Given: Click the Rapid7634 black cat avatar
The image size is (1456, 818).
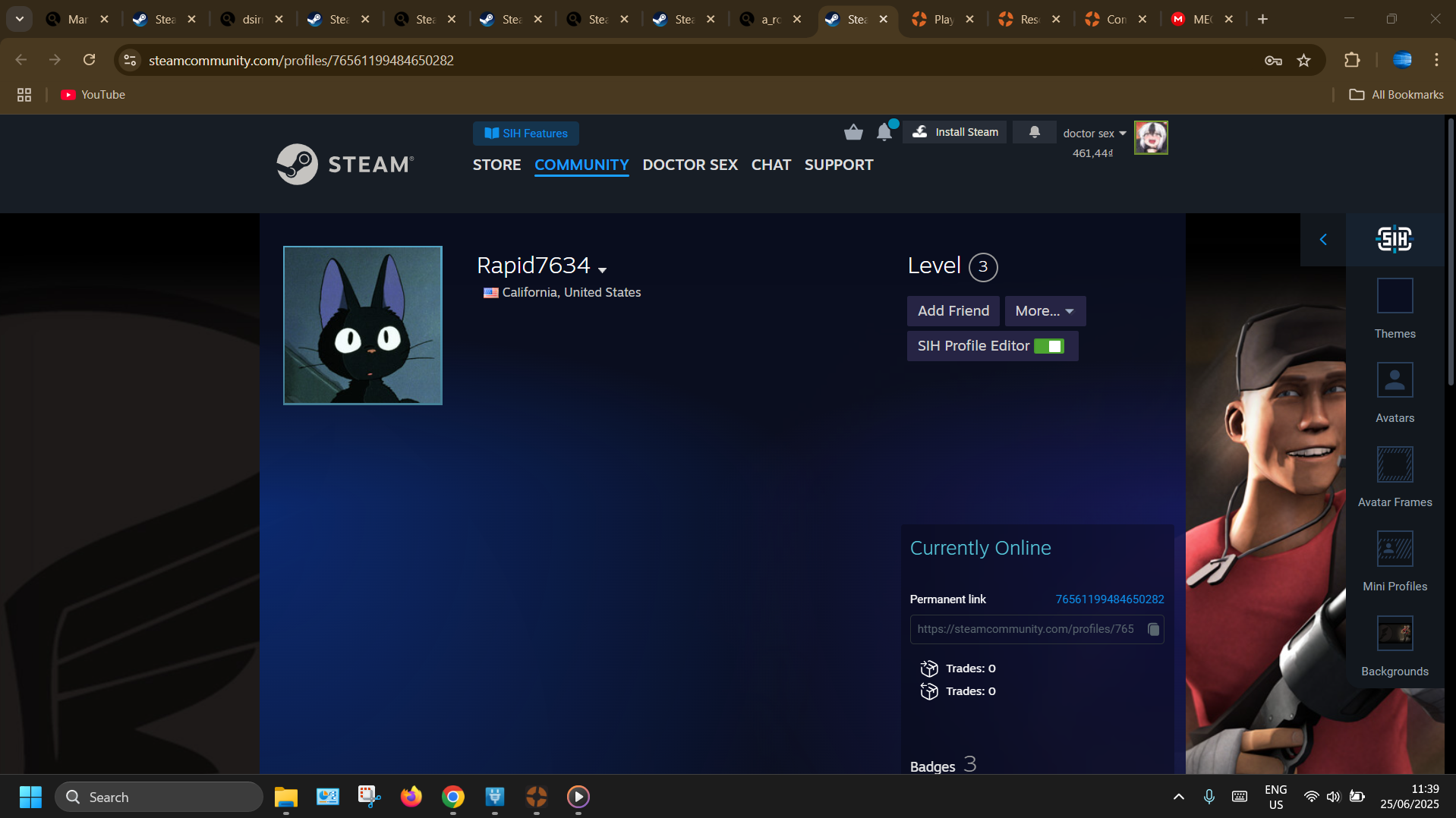Looking at the screenshot, I should click(x=363, y=326).
